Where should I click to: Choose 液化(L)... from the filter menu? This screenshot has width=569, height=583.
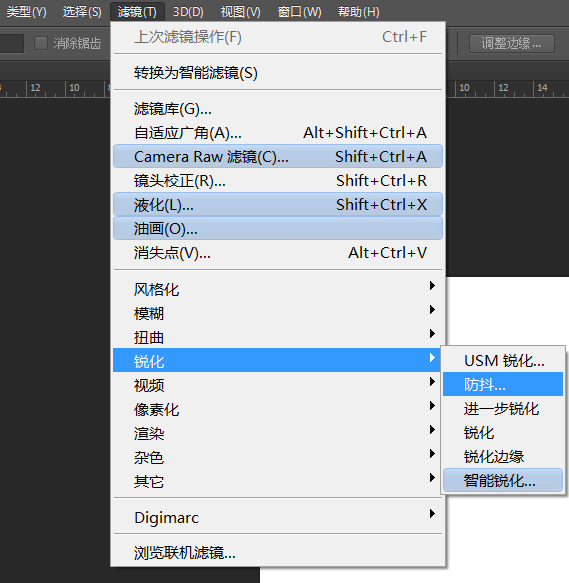(278, 204)
